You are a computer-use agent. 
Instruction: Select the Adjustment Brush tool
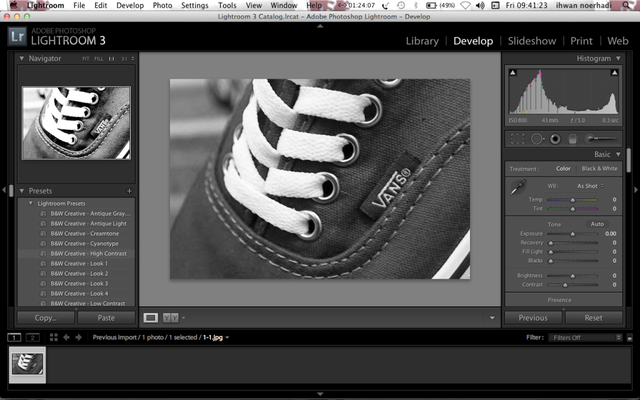click(601, 139)
